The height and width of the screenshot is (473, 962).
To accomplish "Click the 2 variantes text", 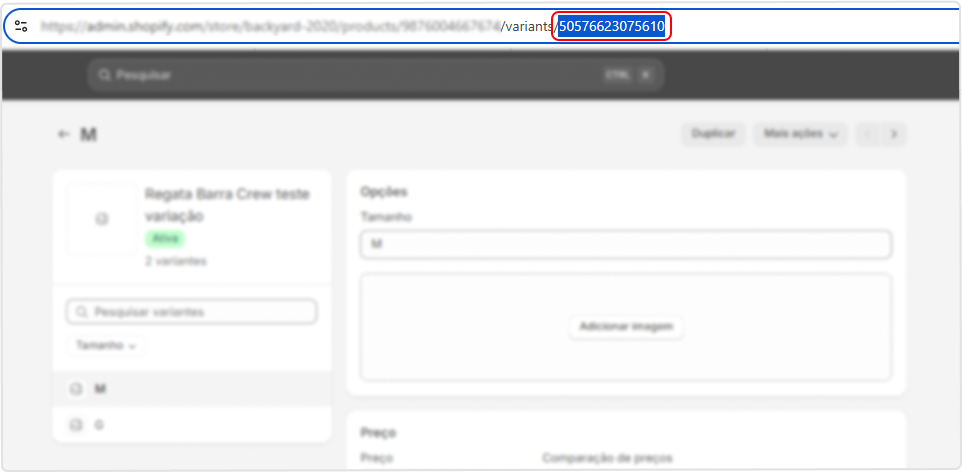I will (x=175, y=261).
